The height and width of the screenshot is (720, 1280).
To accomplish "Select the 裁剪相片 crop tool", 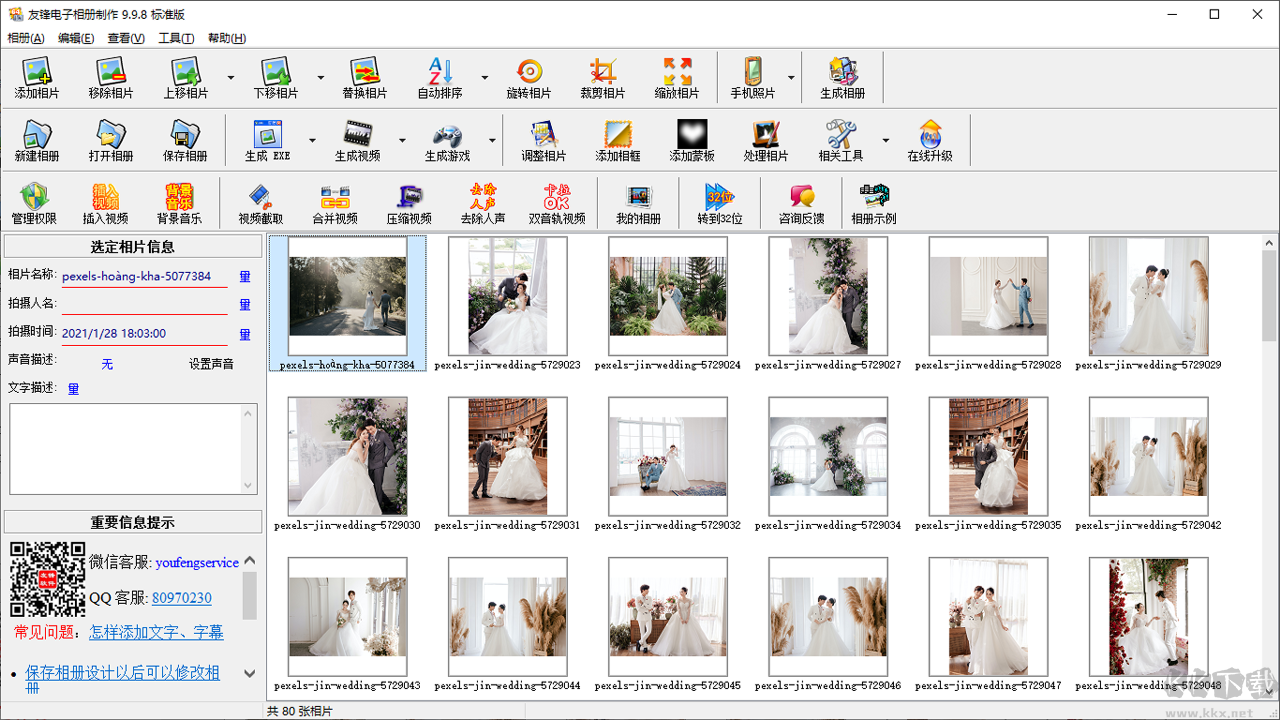I will point(602,78).
